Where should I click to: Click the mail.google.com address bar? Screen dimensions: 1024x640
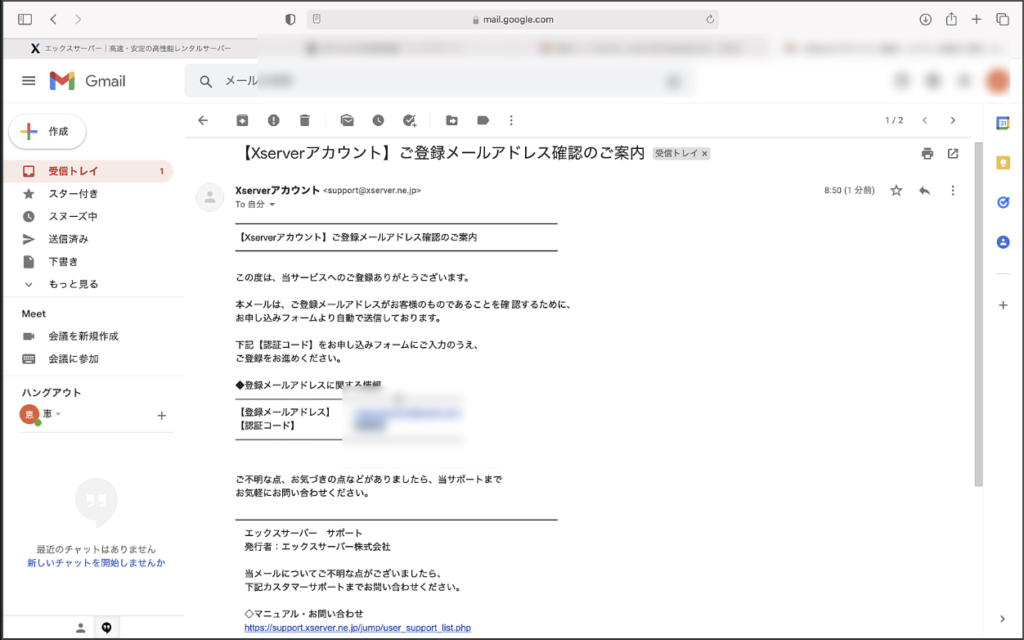click(513, 20)
